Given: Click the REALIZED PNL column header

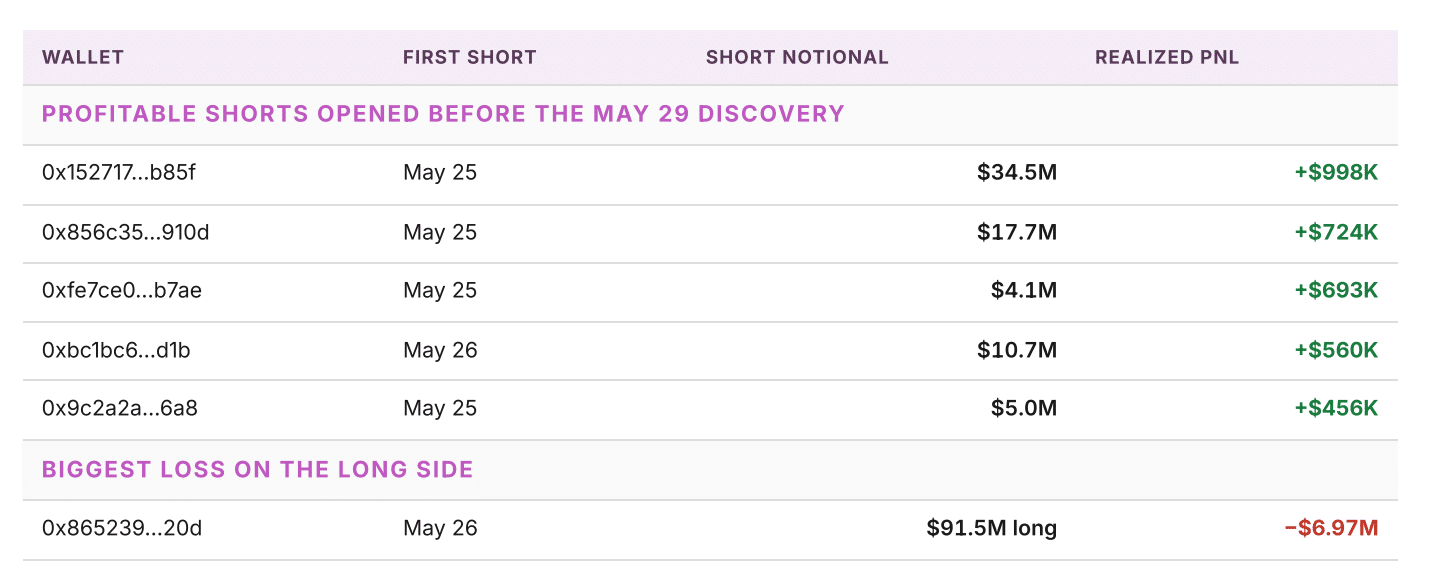Looking at the screenshot, I should click(1167, 57).
